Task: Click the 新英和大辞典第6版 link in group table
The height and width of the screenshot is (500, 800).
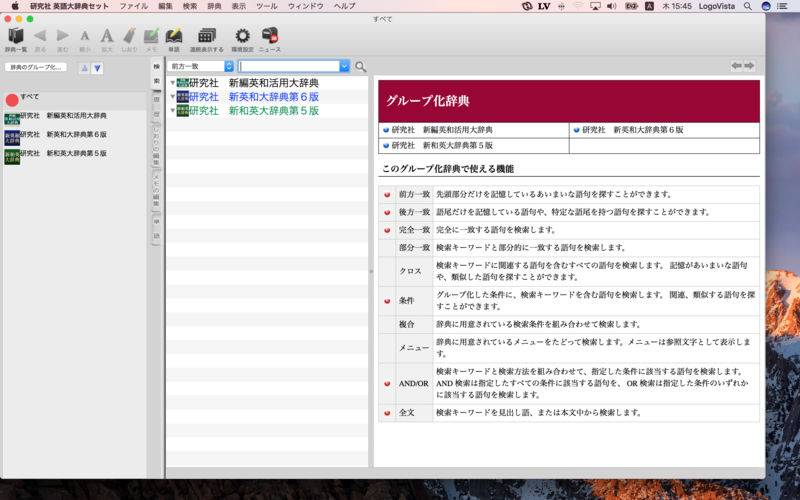Action: [x=633, y=130]
